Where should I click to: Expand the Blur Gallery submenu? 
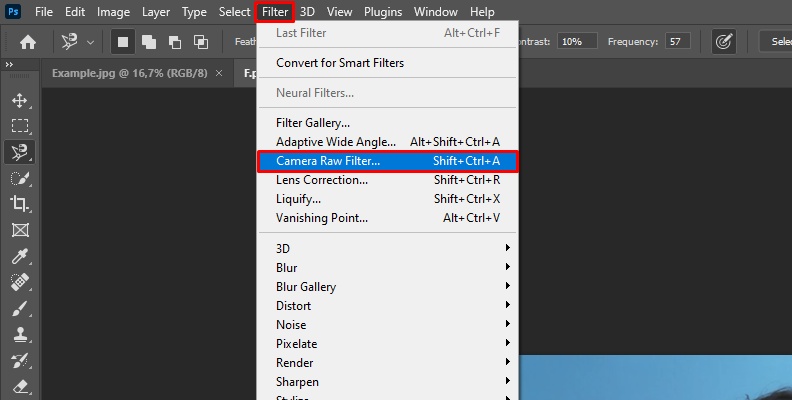[387, 287]
